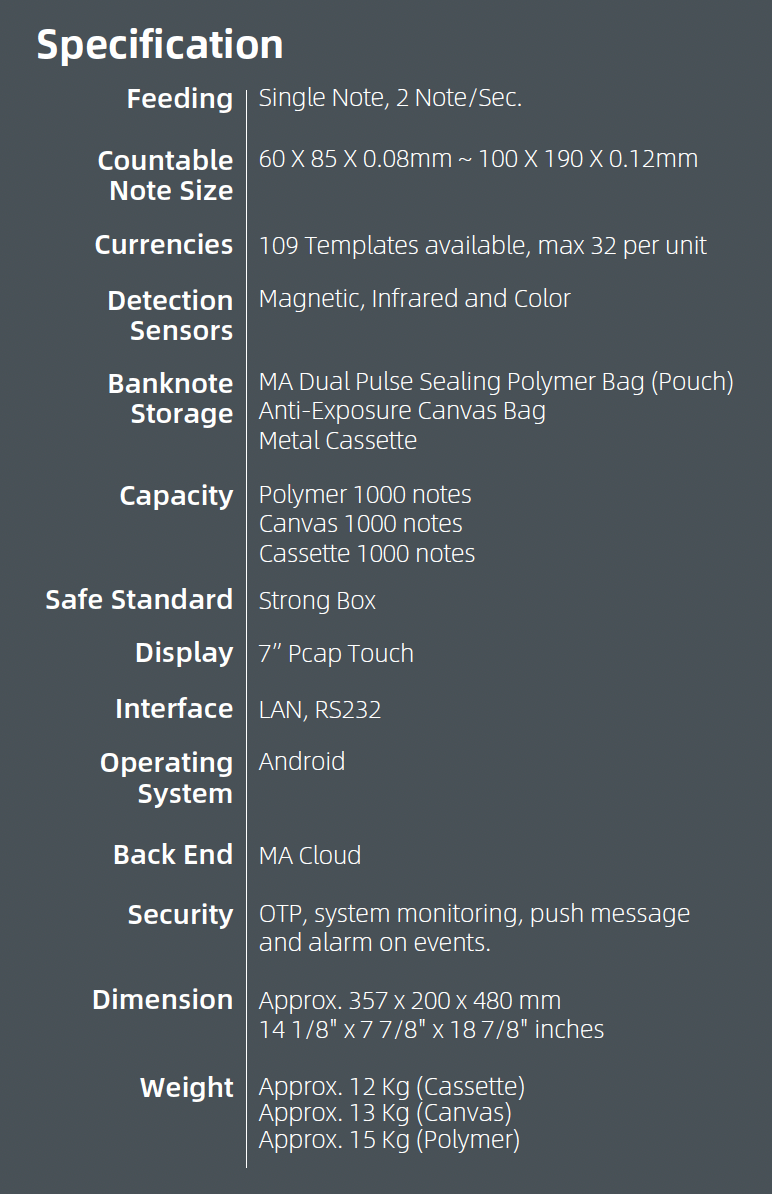Click the MA Cloud back end value
The image size is (772, 1194).
point(309,855)
